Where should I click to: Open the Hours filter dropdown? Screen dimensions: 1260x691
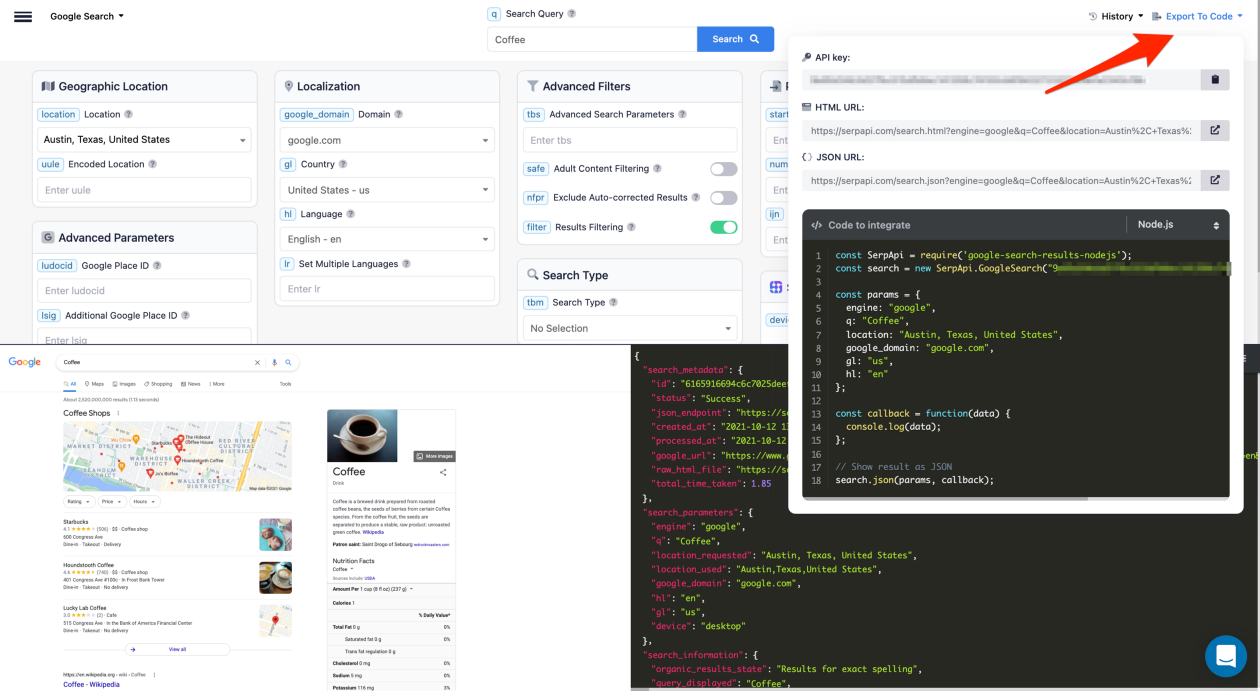[x=143, y=502]
